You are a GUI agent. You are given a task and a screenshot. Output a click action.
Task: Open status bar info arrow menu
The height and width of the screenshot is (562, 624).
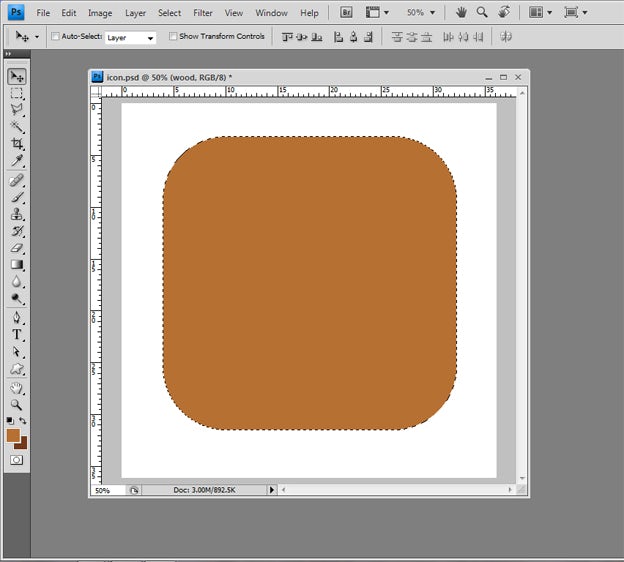[272, 490]
